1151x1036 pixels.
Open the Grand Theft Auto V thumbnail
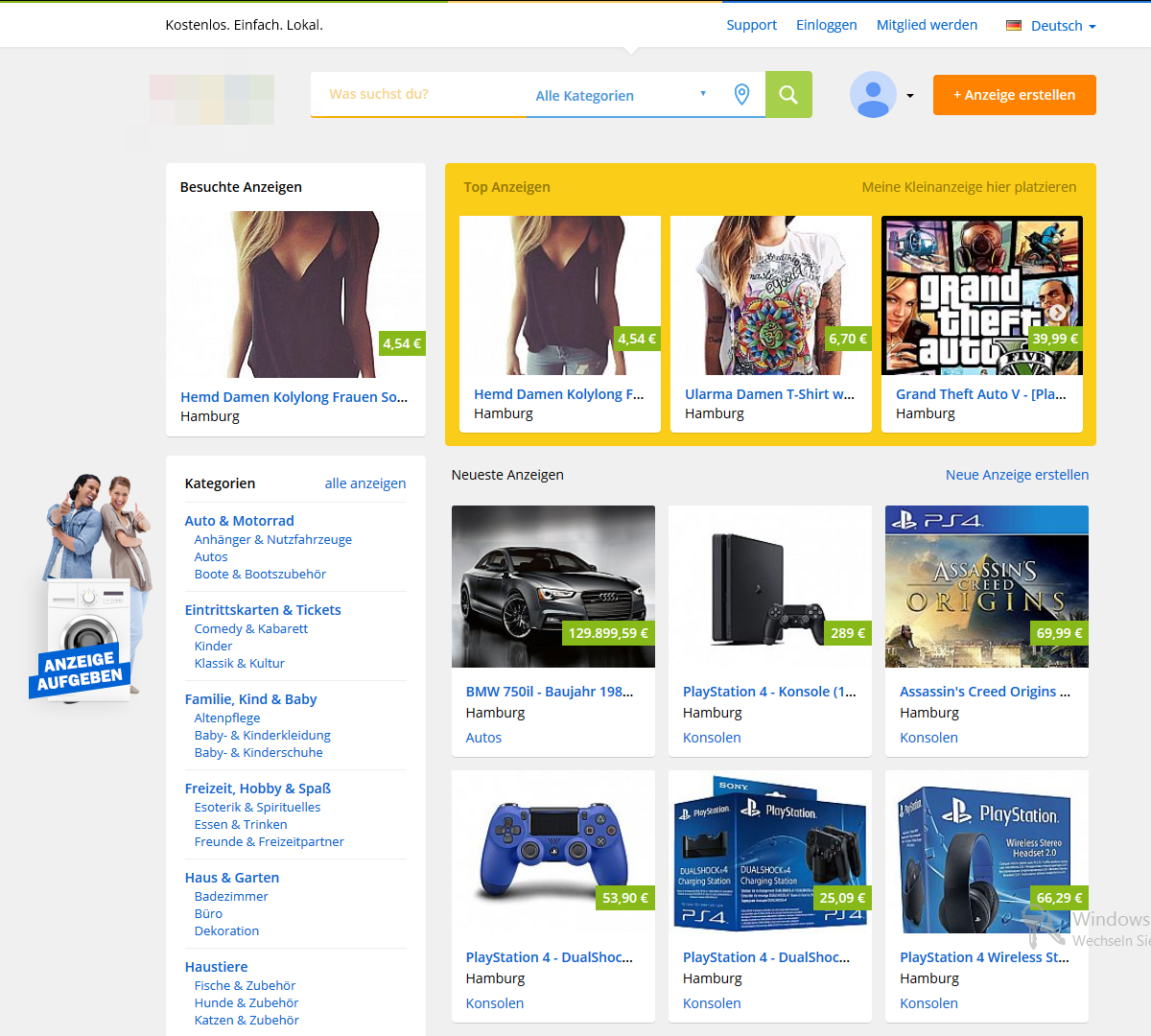[x=981, y=295]
